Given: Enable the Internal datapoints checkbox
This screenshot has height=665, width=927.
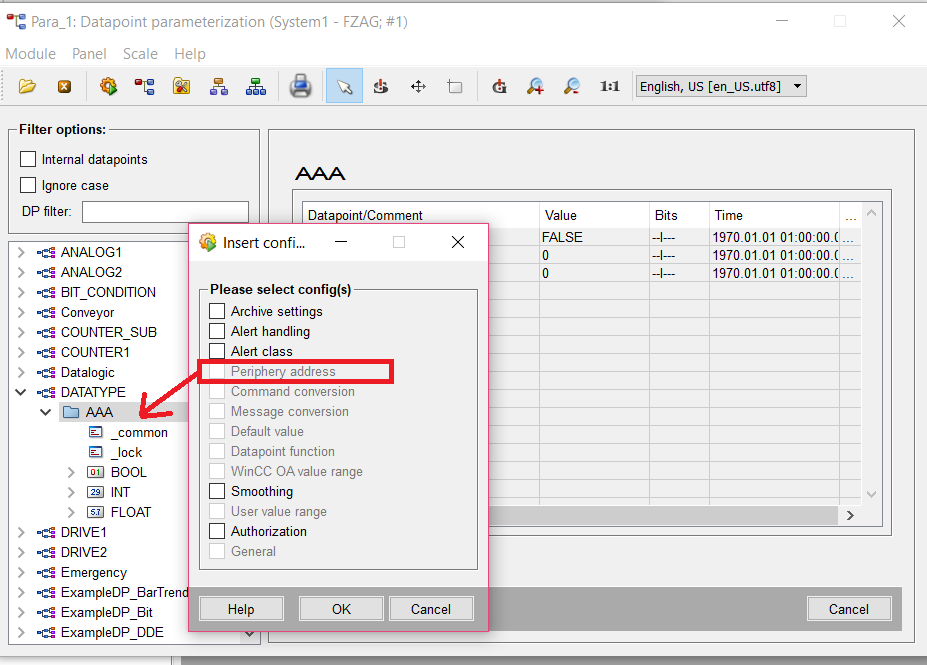Looking at the screenshot, I should point(28,159).
